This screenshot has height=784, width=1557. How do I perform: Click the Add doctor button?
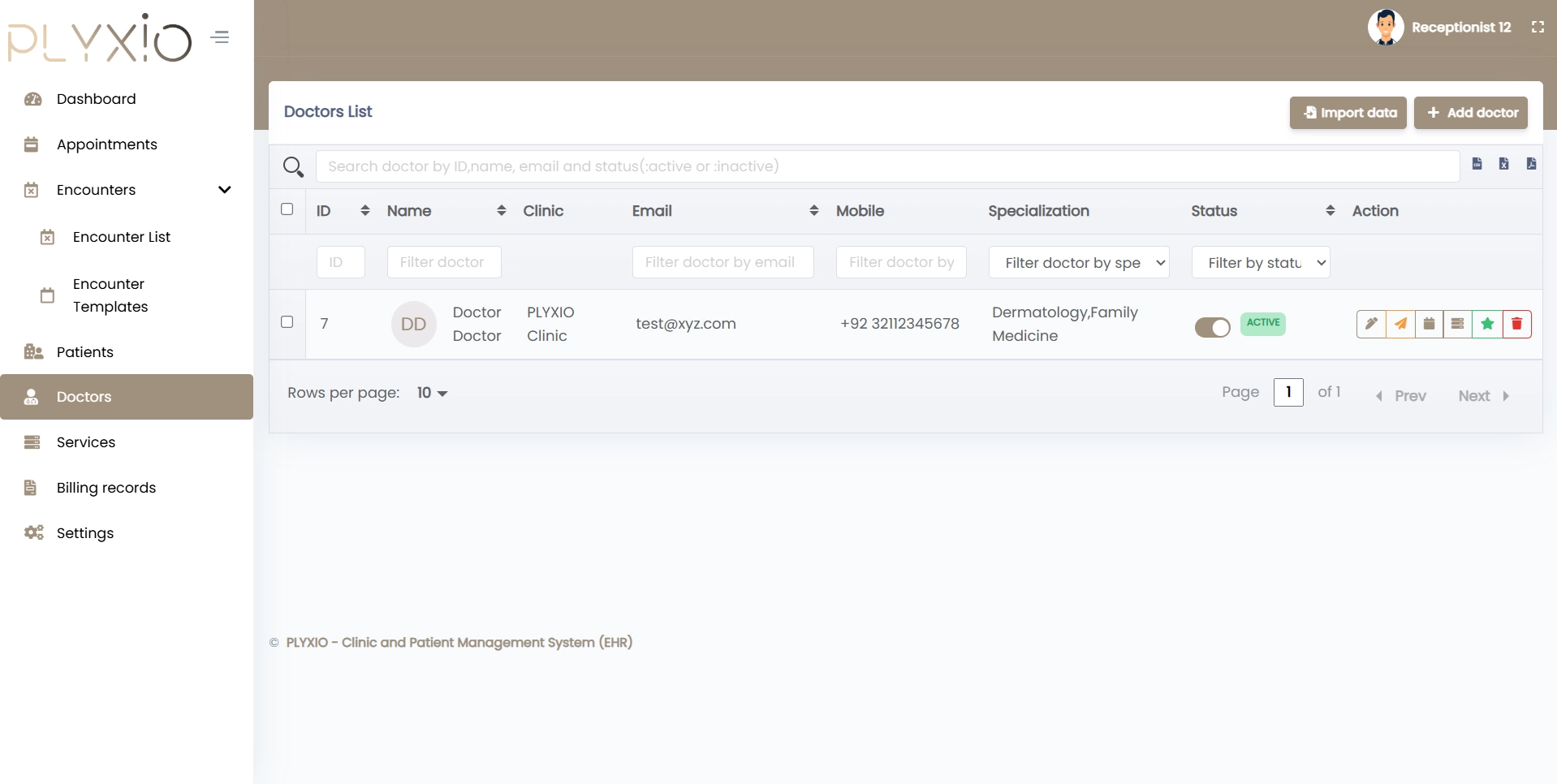pyautogui.click(x=1470, y=113)
